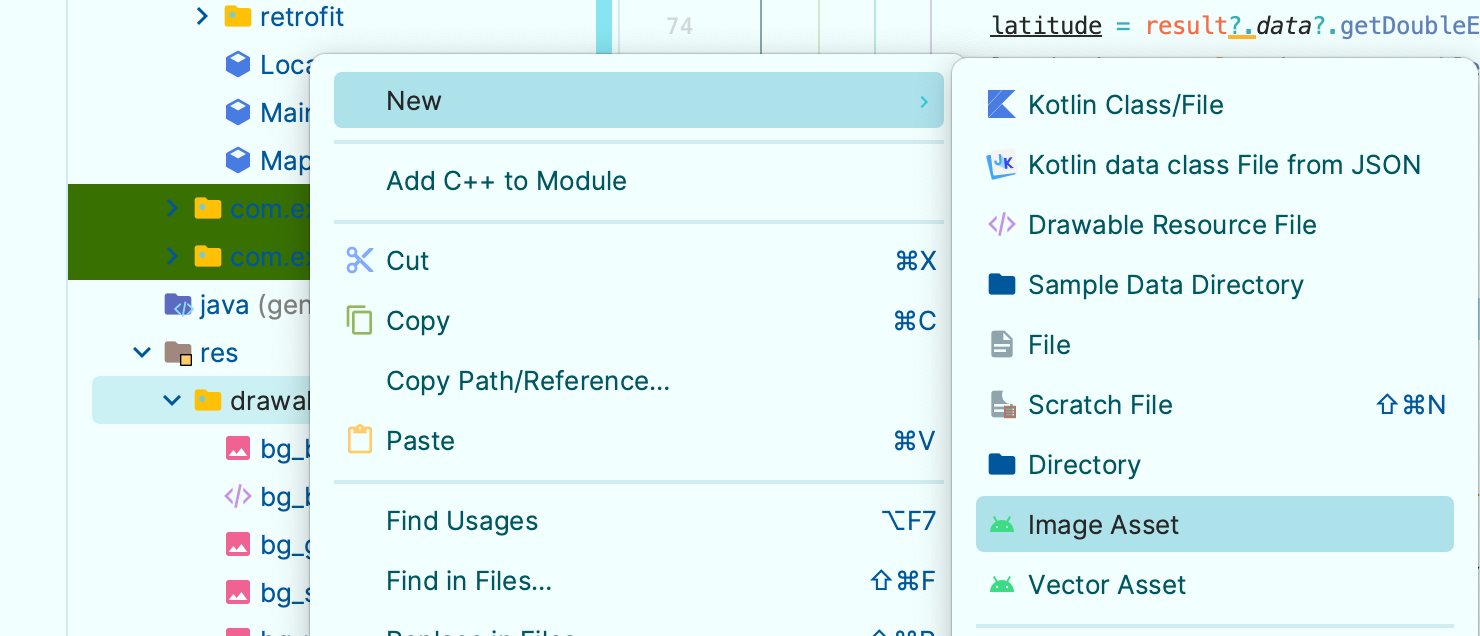Click the res folder icon
The width and height of the screenshot is (1480, 636).
click(x=178, y=353)
